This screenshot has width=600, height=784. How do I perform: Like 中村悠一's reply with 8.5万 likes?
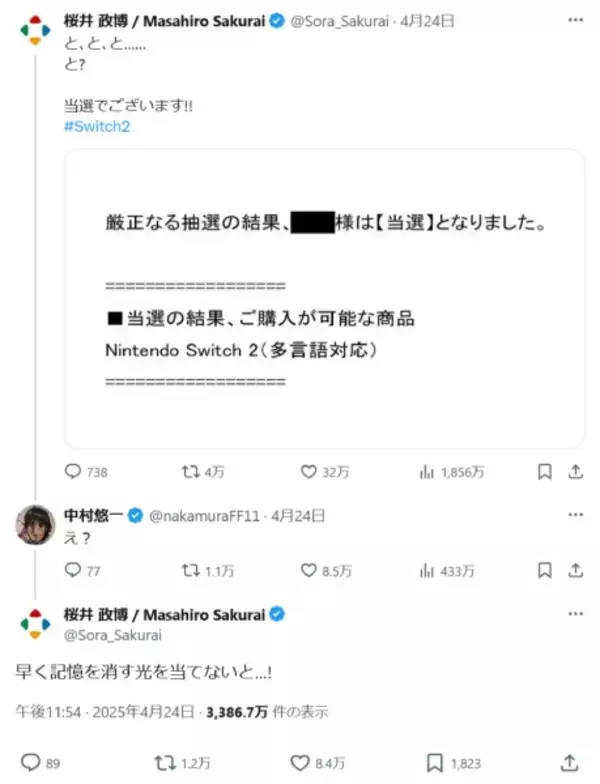(309, 570)
